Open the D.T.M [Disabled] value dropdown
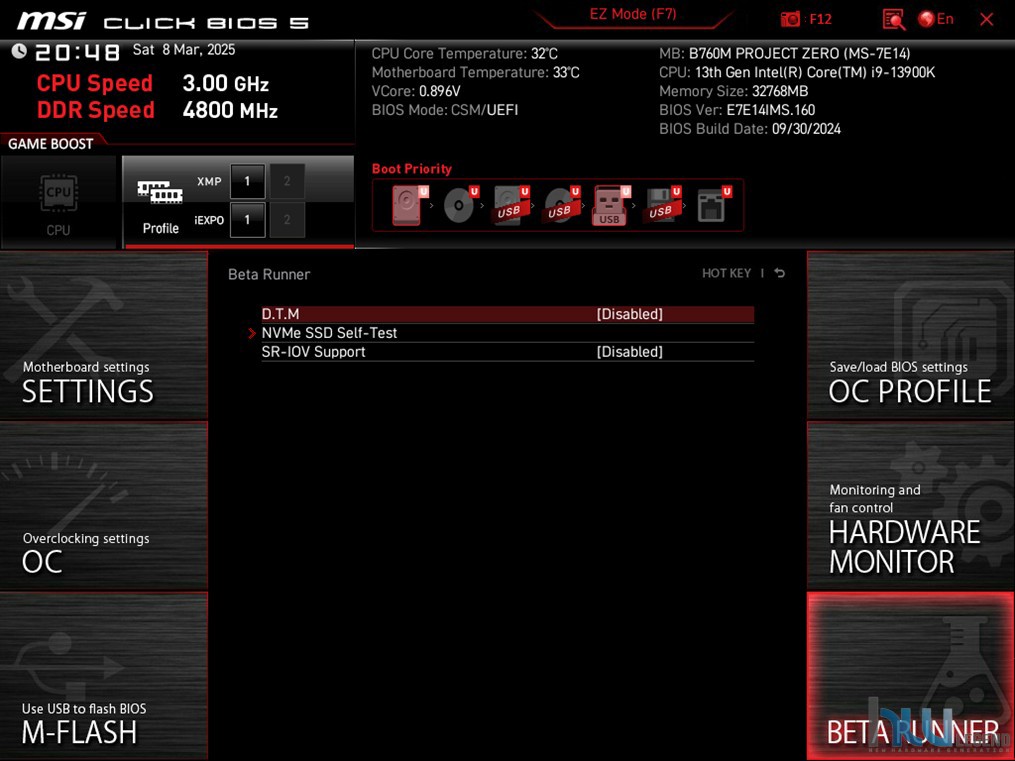1015x761 pixels. click(x=629, y=314)
